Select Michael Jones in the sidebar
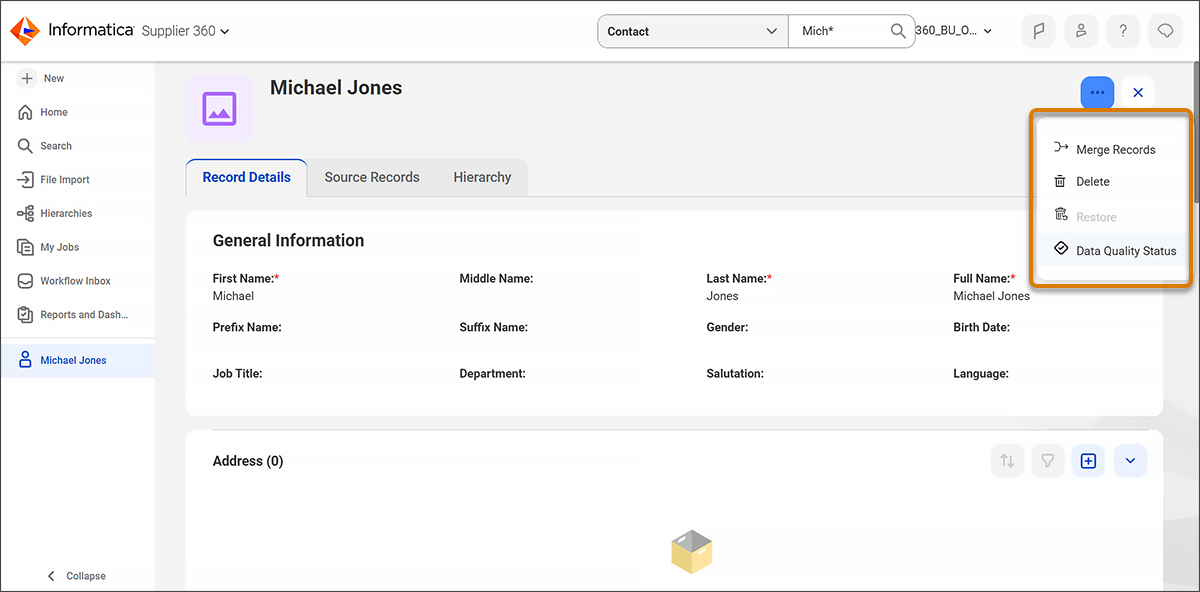 pos(78,360)
